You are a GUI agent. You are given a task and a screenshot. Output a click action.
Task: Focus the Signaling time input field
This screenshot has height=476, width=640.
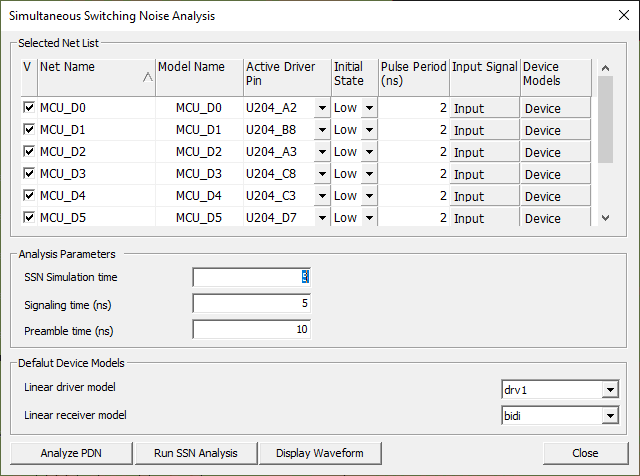[x=252, y=303]
